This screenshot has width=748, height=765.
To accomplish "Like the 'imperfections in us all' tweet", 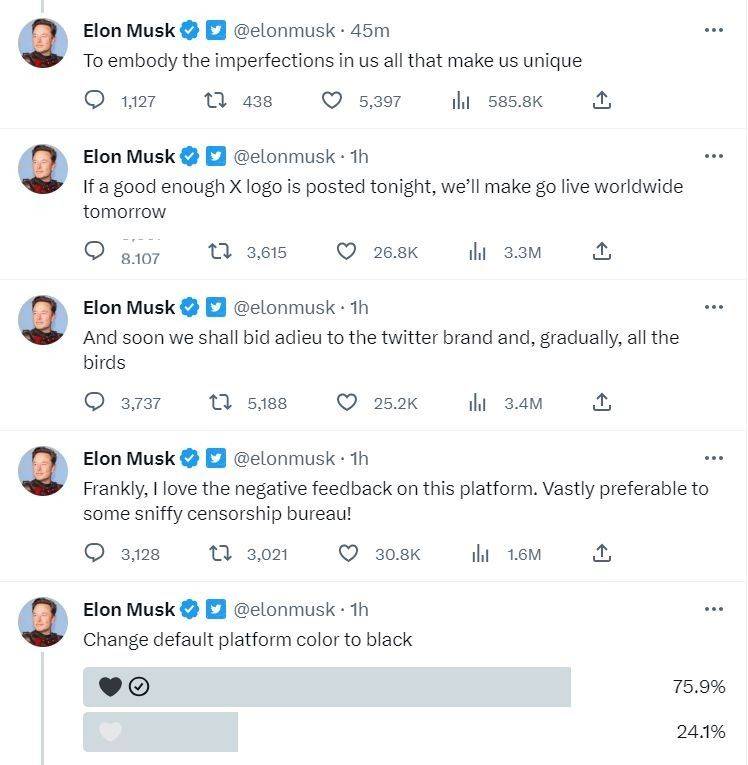I will (332, 100).
